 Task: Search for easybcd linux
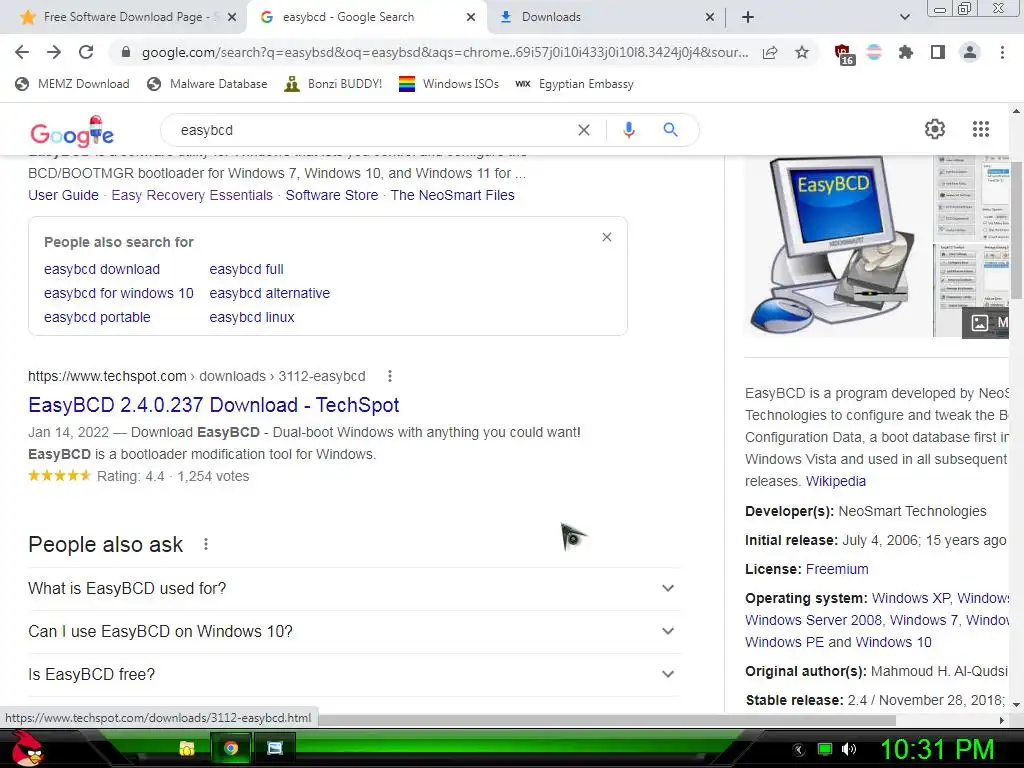click(252, 317)
